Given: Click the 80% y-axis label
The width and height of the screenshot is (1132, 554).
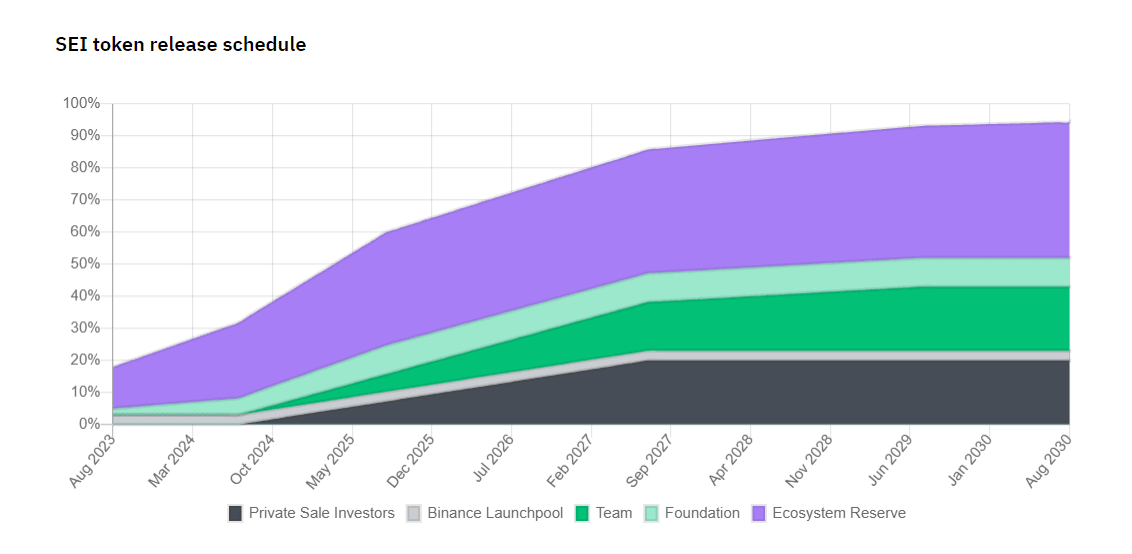Looking at the screenshot, I should point(85,168).
